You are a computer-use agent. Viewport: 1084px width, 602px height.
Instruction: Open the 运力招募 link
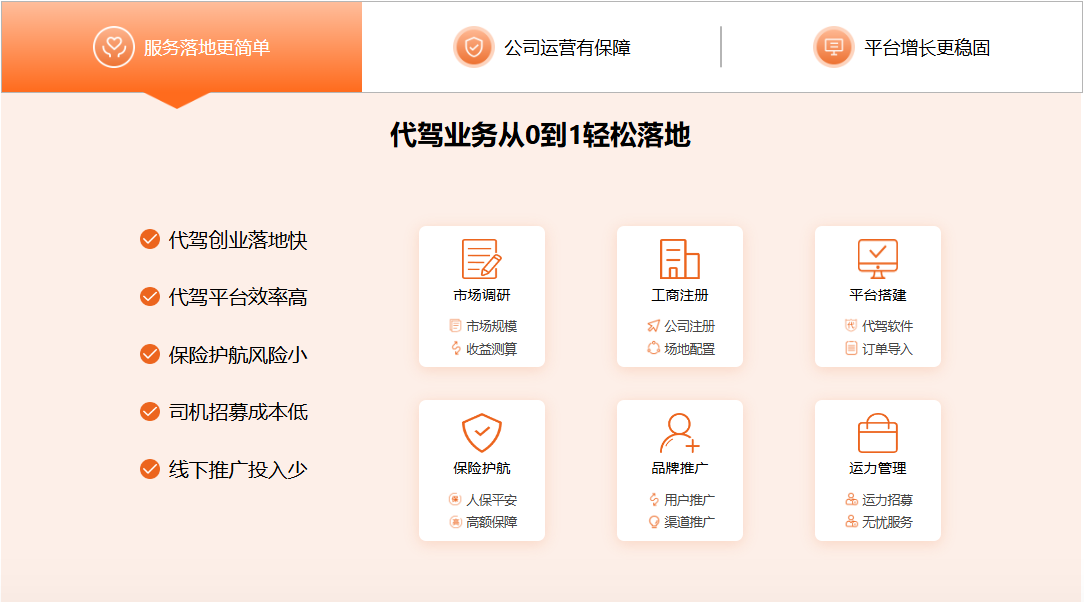click(x=887, y=500)
